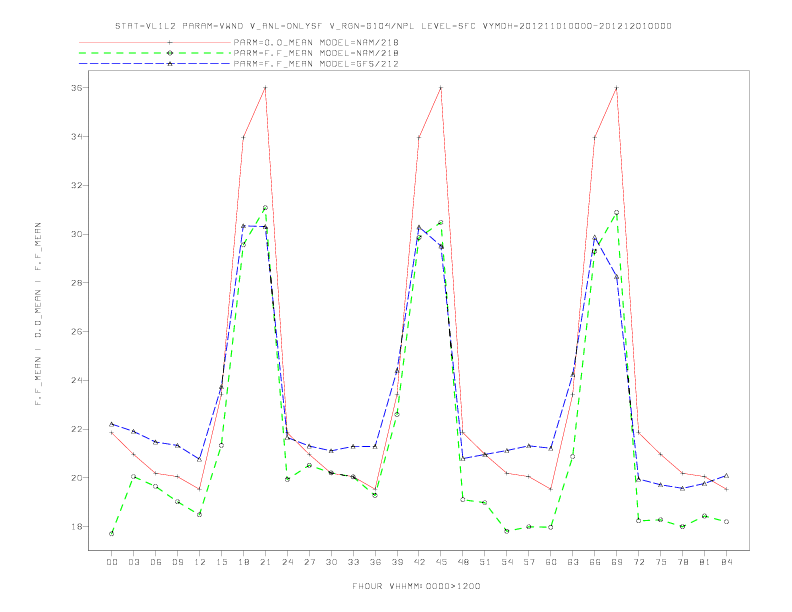792x612 pixels.
Task: Click x-axis tick label 60
Action: pyautogui.click(x=551, y=562)
